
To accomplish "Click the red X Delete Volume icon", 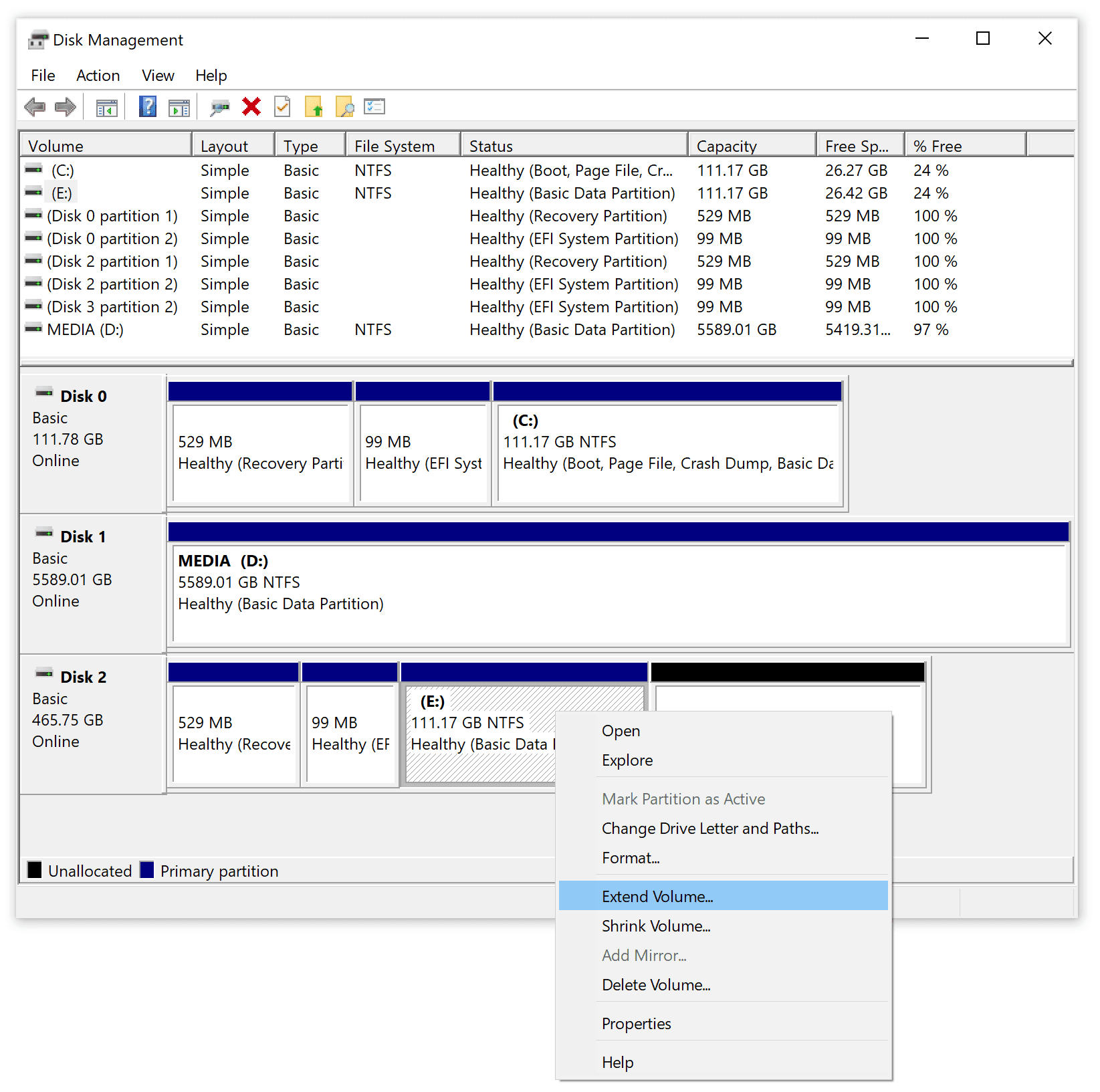I will [251, 106].
